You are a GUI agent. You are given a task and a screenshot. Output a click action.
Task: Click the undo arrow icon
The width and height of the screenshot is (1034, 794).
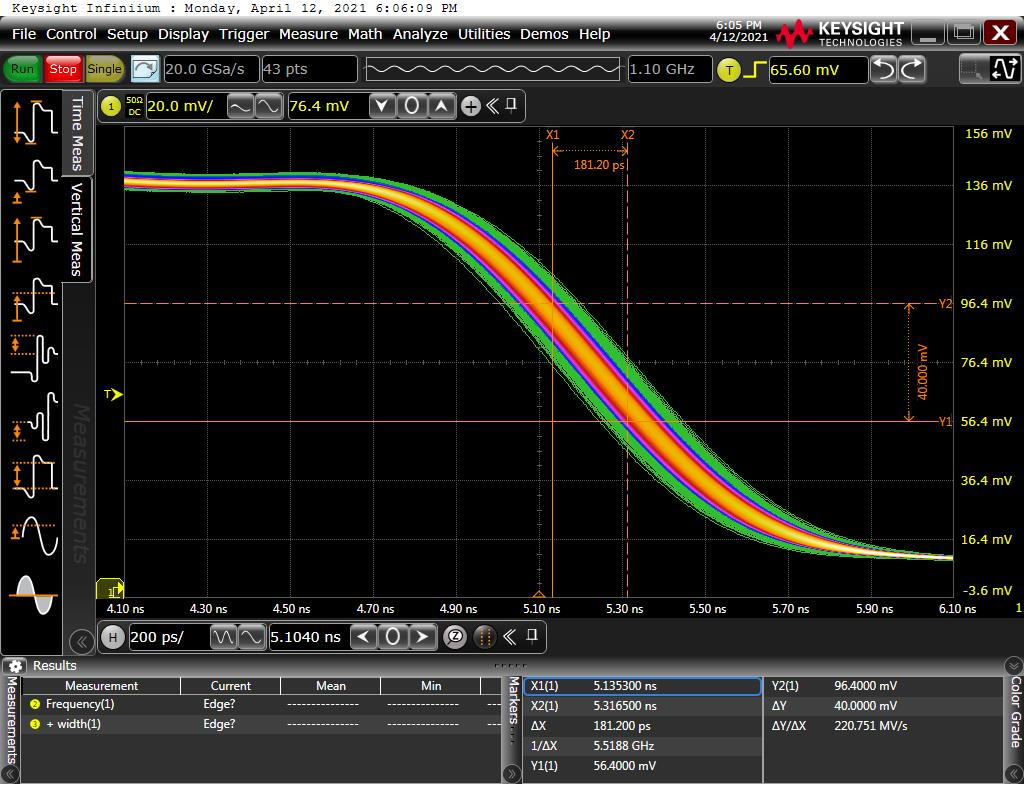point(883,69)
